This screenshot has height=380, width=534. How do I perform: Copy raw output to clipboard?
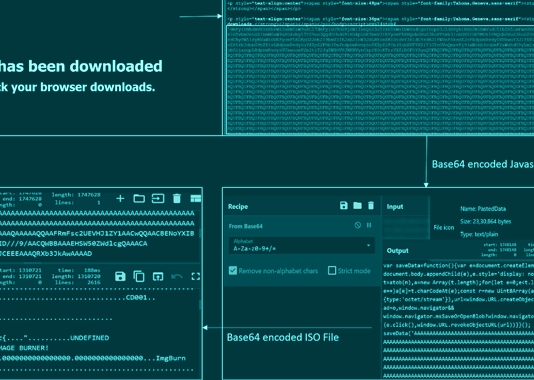139,276
